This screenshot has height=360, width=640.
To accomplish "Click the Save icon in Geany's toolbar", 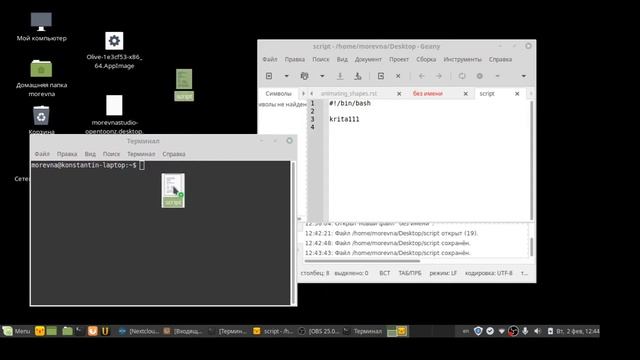I will (x=340, y=76).
